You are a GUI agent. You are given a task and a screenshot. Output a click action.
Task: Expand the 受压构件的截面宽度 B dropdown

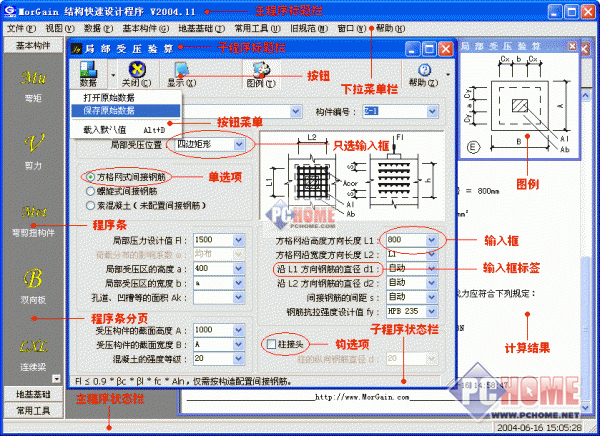coord(239,345)
